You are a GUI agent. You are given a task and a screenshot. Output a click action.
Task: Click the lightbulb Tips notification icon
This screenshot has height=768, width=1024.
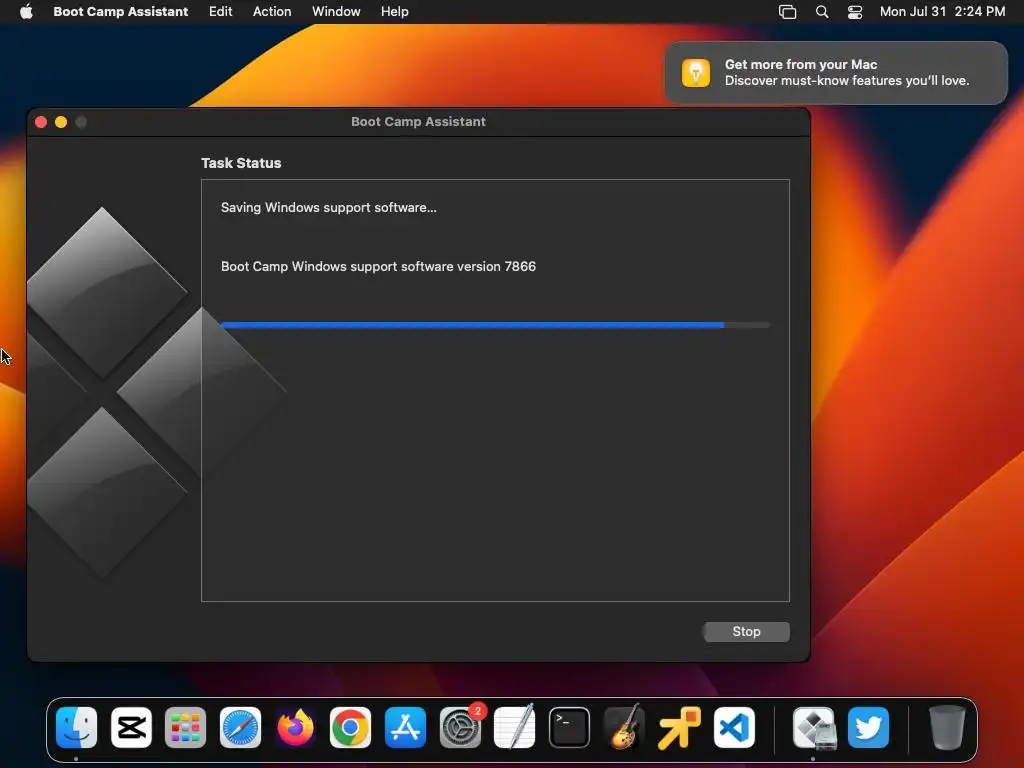(696, 72)
